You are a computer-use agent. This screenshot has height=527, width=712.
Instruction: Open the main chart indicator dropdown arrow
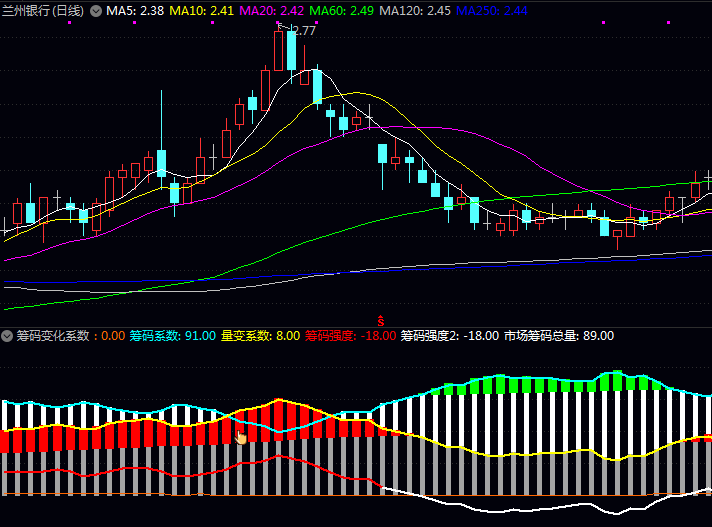pos(96,10)
